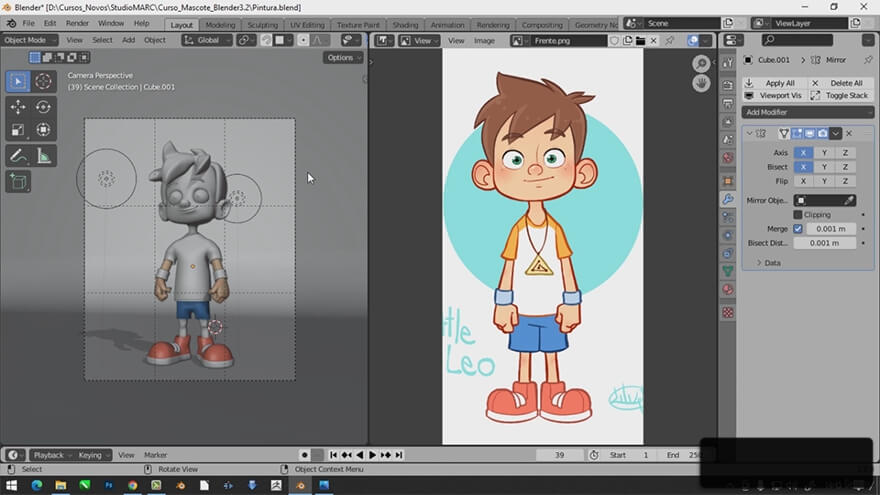Toggle Mirror Axis Y
The image size is (880, 495).
click(x=824, y=153)
